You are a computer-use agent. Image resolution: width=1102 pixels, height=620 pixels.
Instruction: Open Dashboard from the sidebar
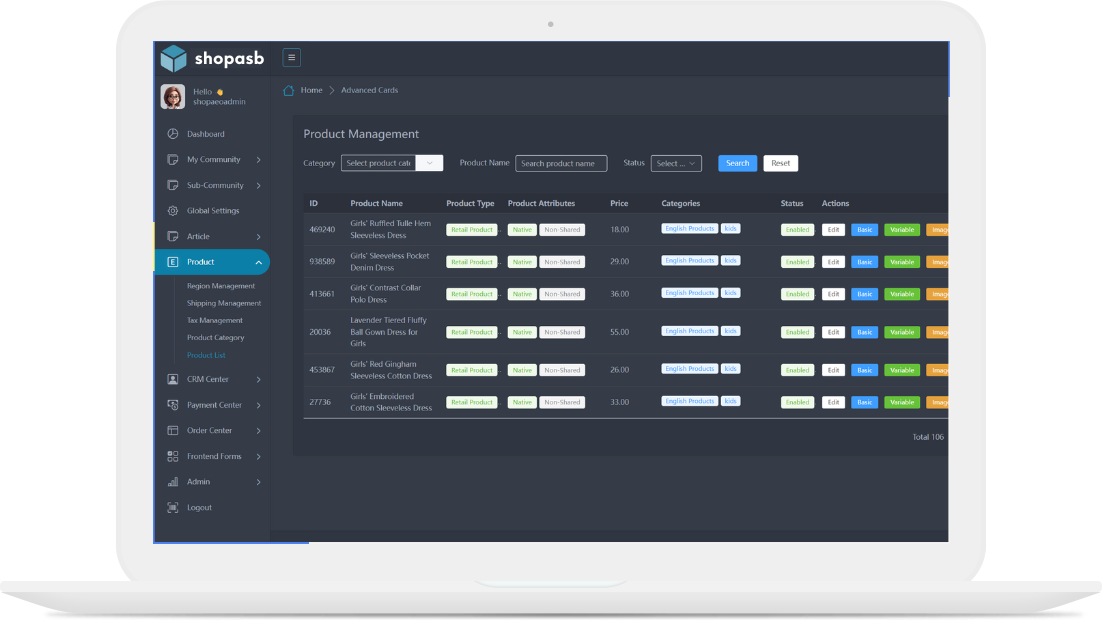click(x=205, y=134)
